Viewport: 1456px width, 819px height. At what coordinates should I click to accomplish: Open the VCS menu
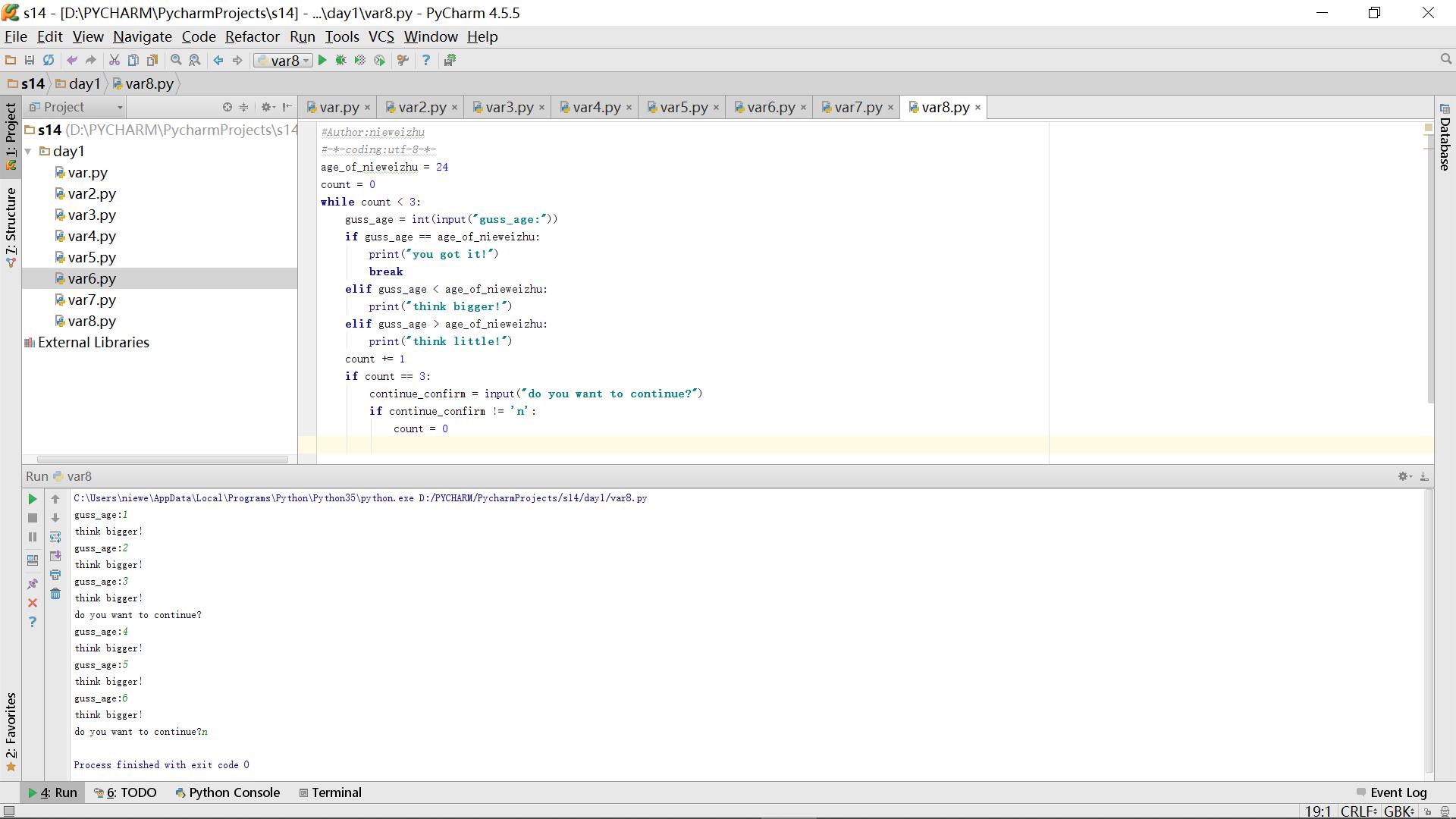click(x=381, y=36)
